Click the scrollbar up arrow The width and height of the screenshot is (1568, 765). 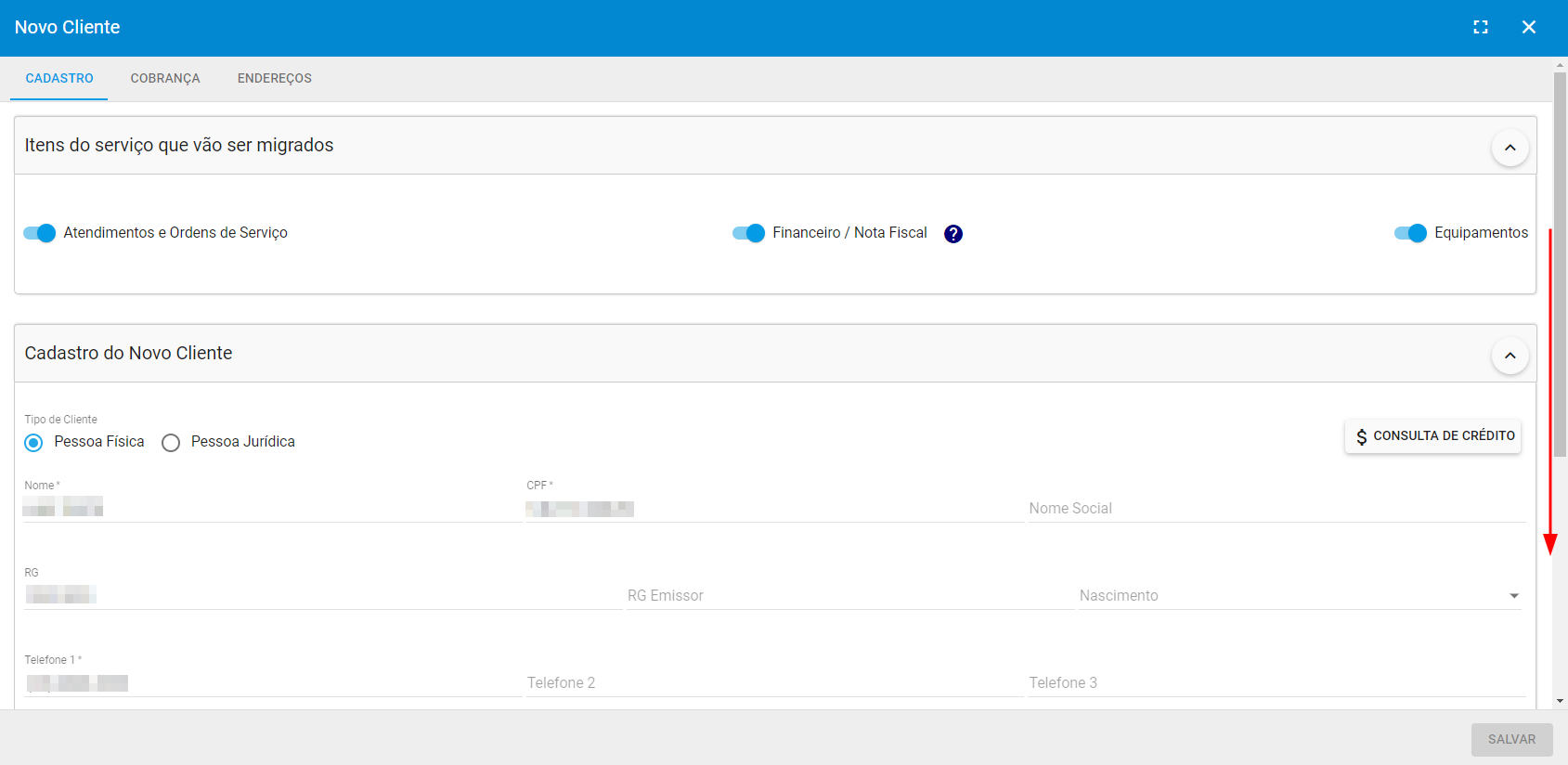tap(1561, 65)
